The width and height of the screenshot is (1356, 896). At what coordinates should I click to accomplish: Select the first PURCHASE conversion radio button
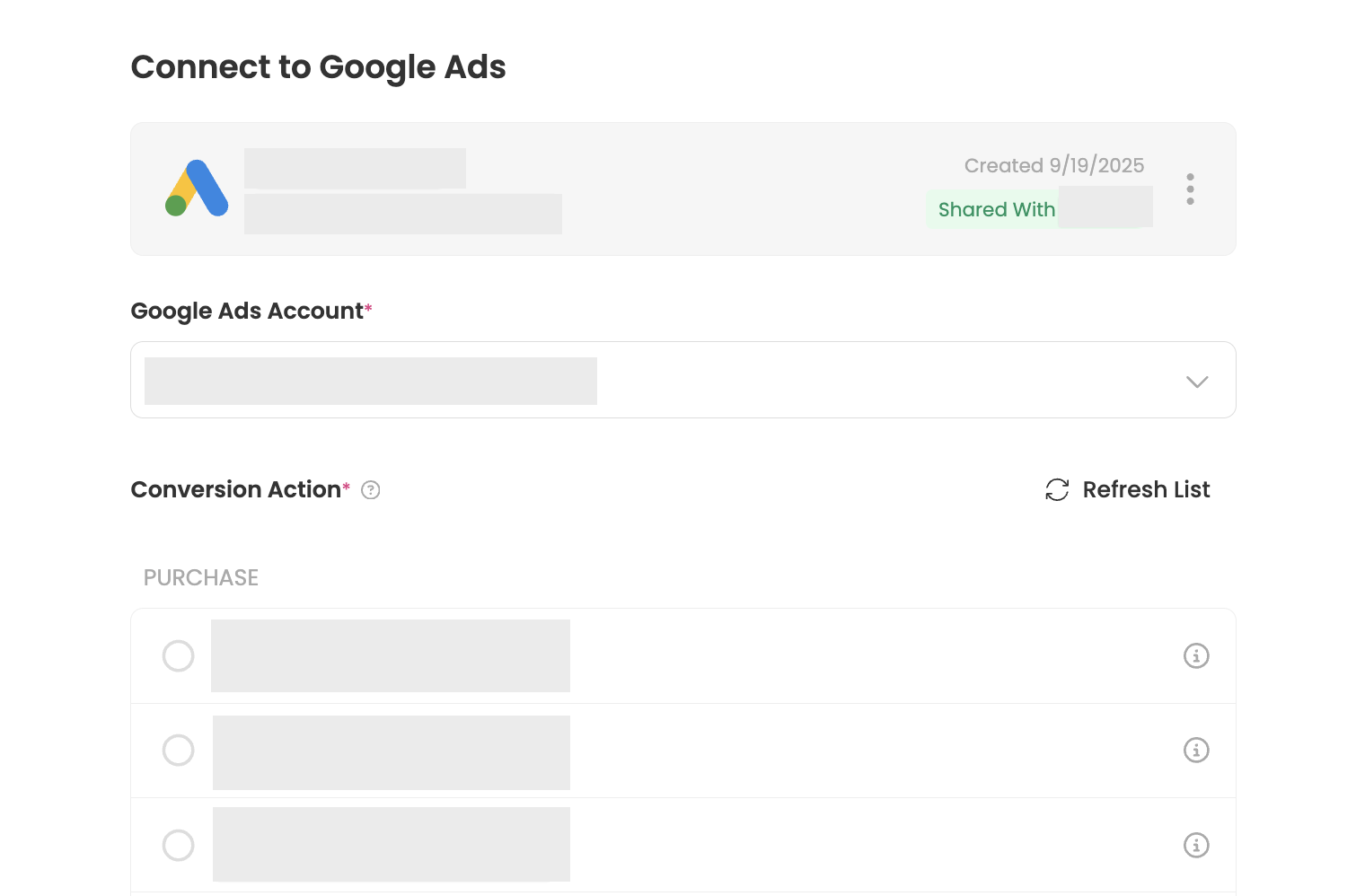click(x=178, y=655)
